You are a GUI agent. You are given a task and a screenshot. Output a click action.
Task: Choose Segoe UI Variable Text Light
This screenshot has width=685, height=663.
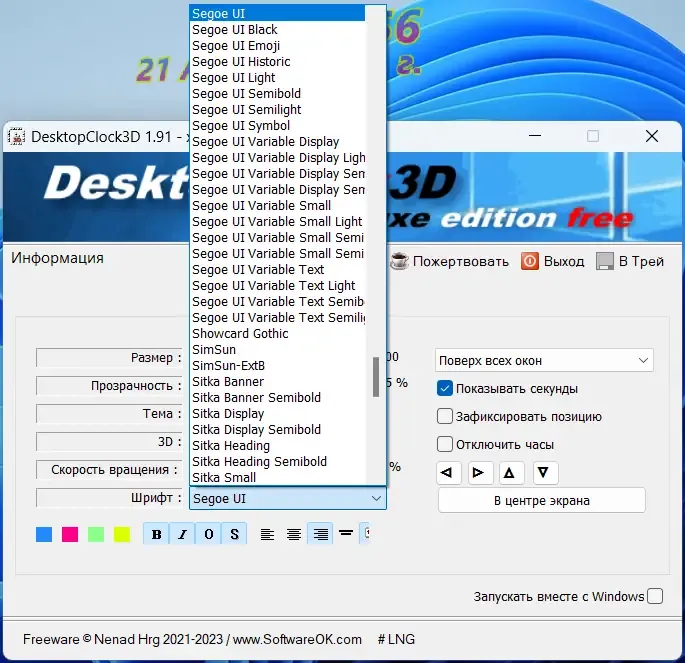[x=277, y=286]
